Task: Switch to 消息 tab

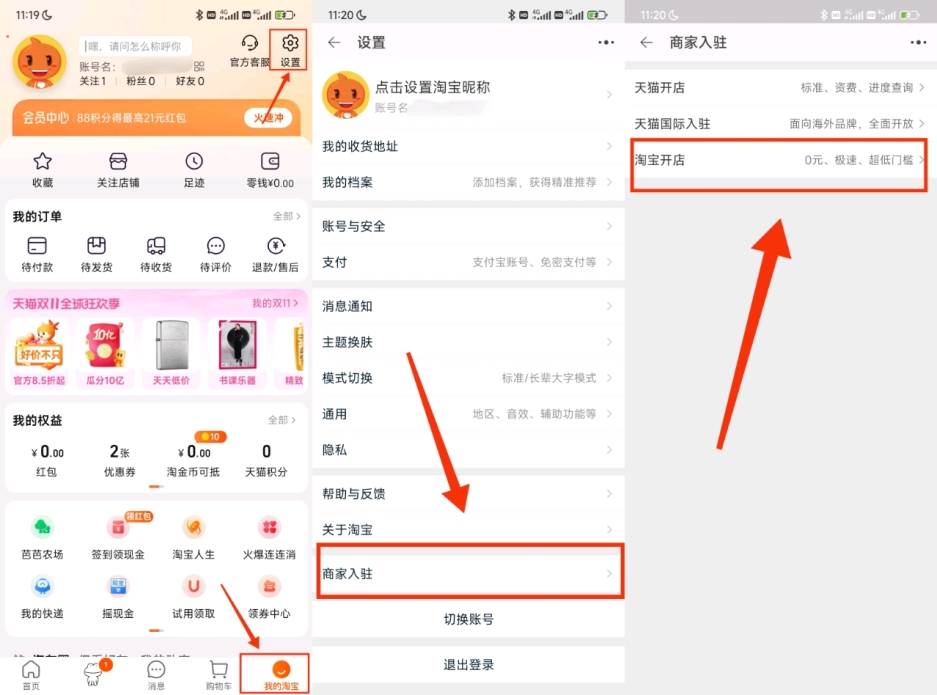Action: point(156,675)
